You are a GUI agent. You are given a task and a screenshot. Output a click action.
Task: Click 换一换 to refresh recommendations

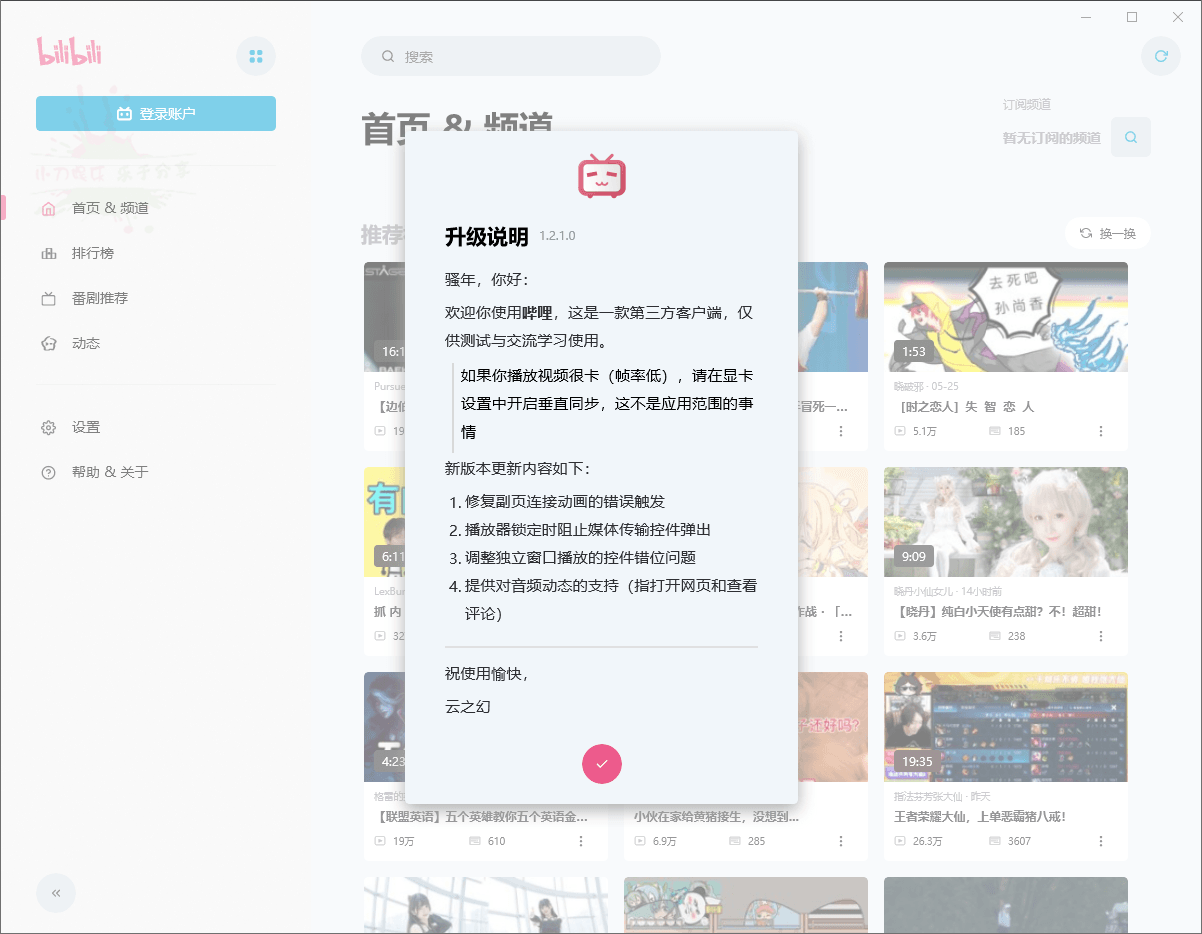coord(1109,232)
